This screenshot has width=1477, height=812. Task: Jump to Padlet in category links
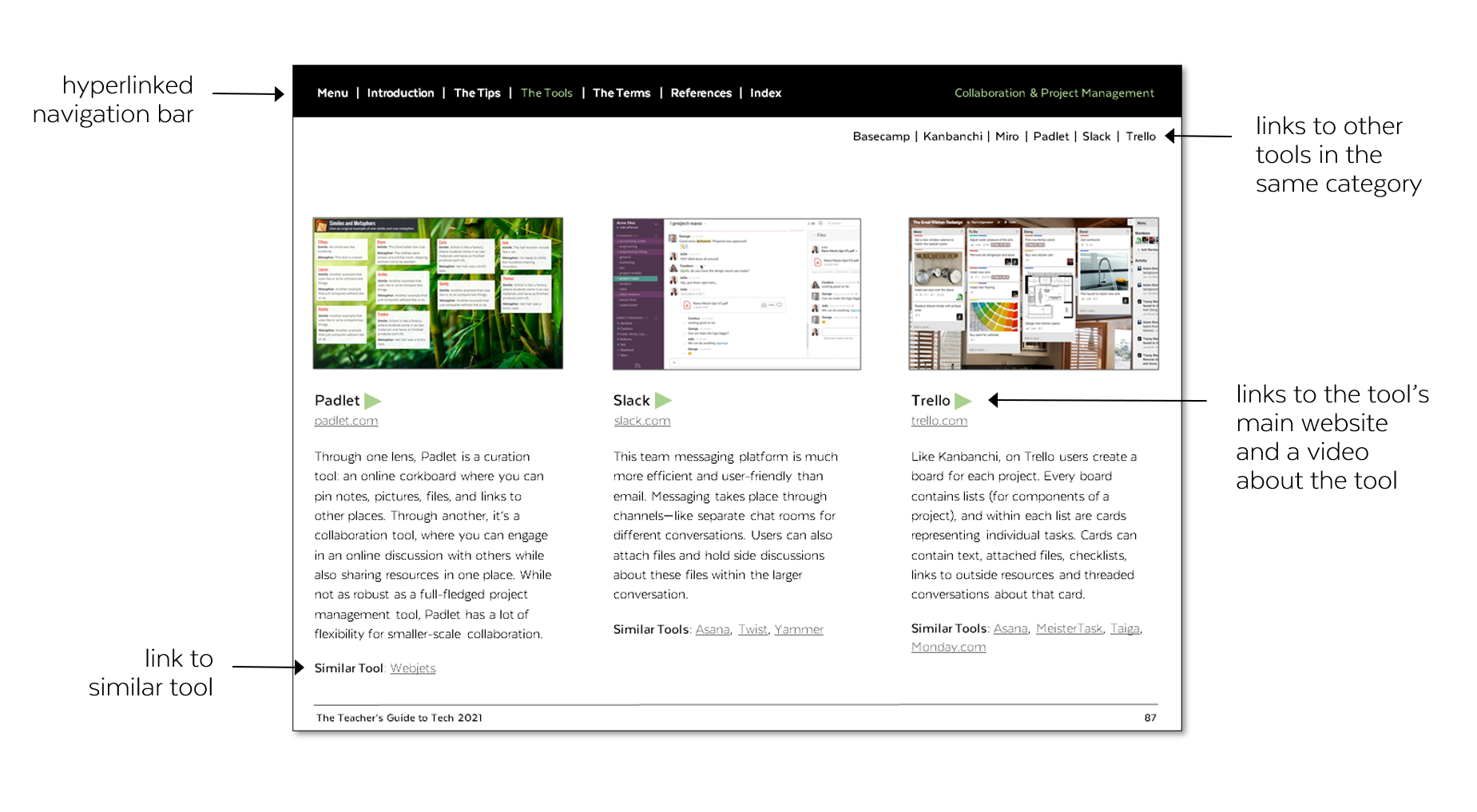[1050, 137]
